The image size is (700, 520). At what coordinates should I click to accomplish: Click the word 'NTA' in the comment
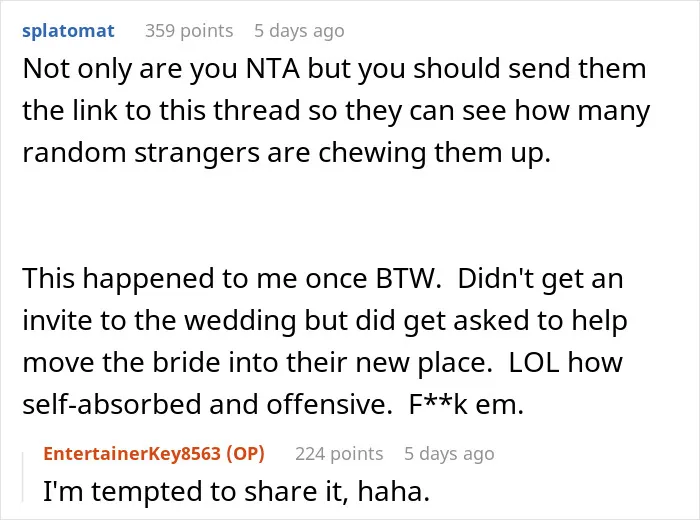pos(272,69)
